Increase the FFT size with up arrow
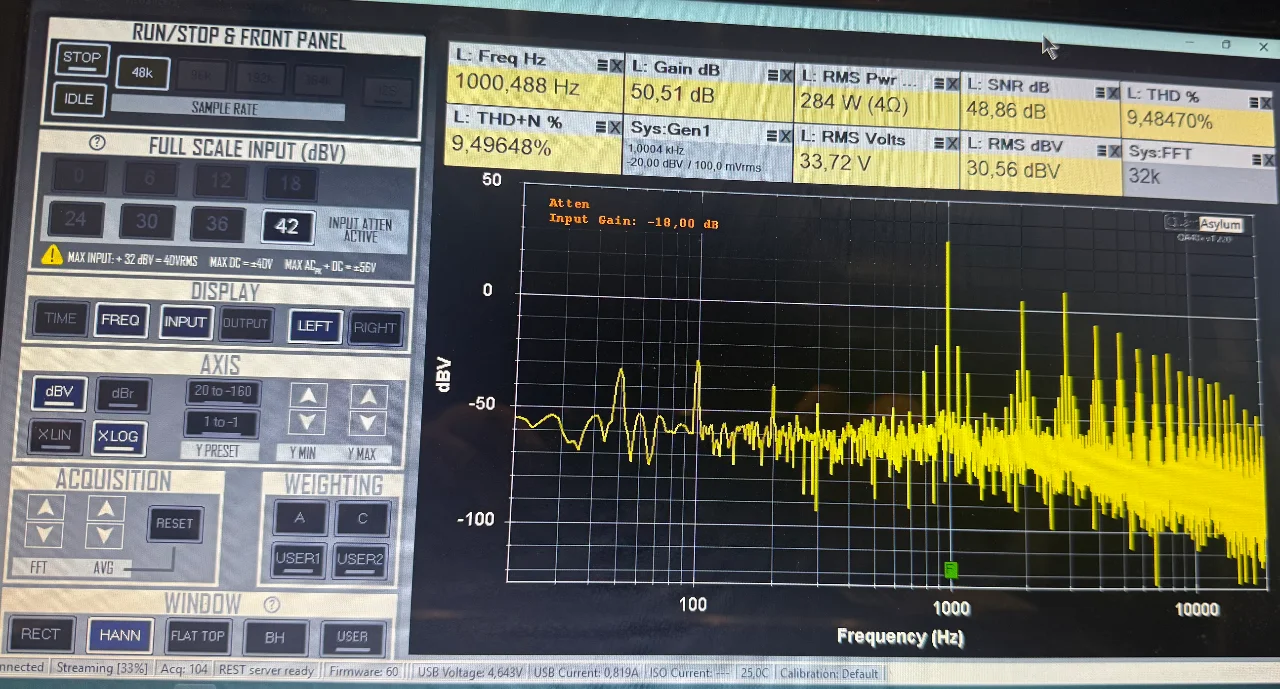Screen dimensions: 1280x689 [x=44, y=508]
